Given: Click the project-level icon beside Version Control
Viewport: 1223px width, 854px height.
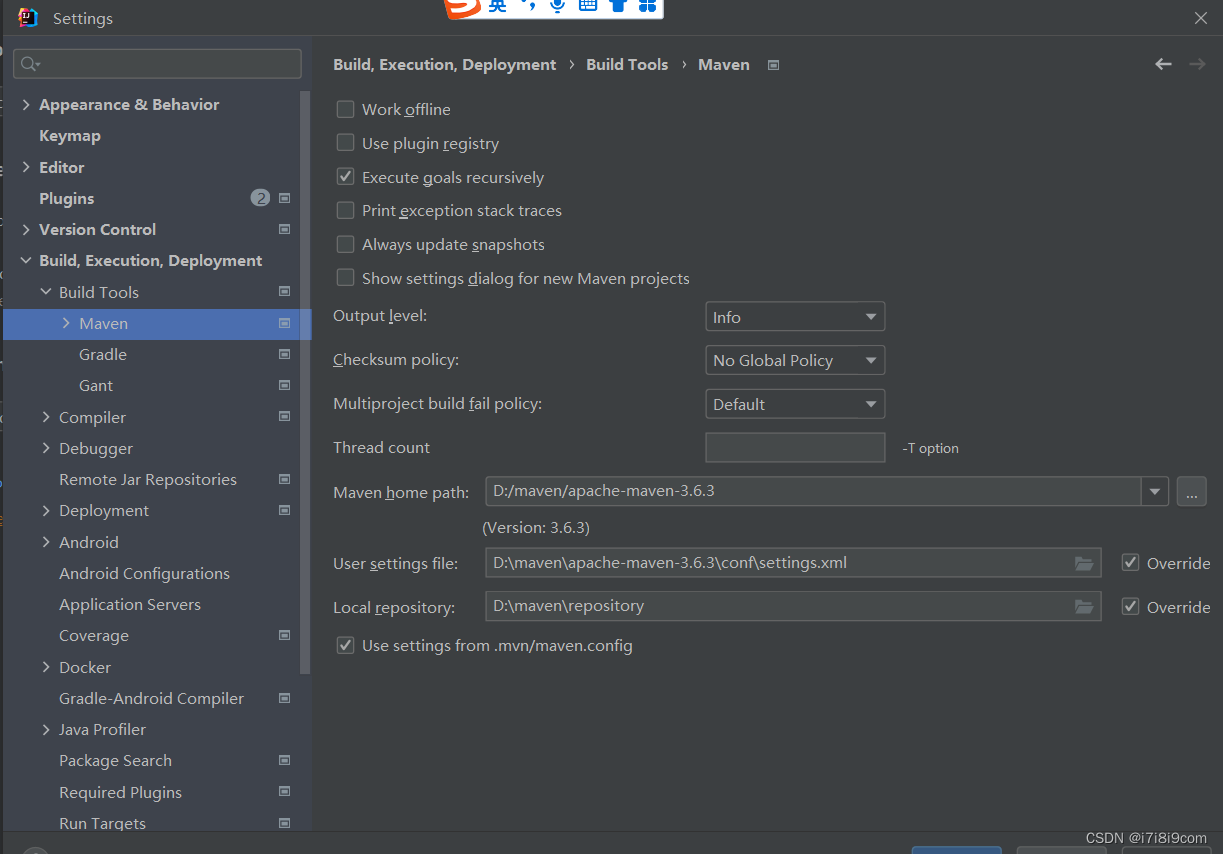Looking at the screenshot, I should (x=284, y=229).
